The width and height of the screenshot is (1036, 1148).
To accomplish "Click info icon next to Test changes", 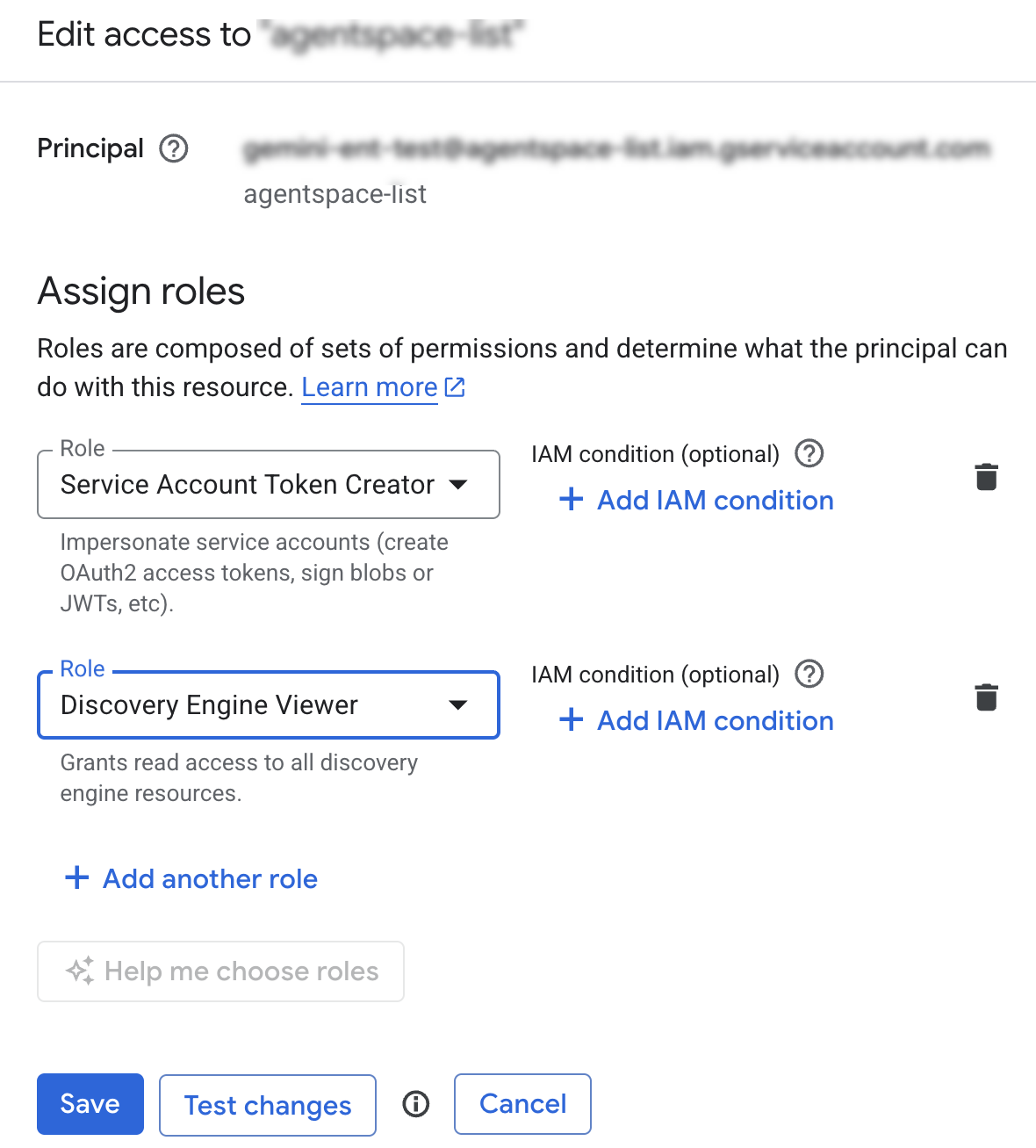I will pyautogui.click(x=415, y=1104).
